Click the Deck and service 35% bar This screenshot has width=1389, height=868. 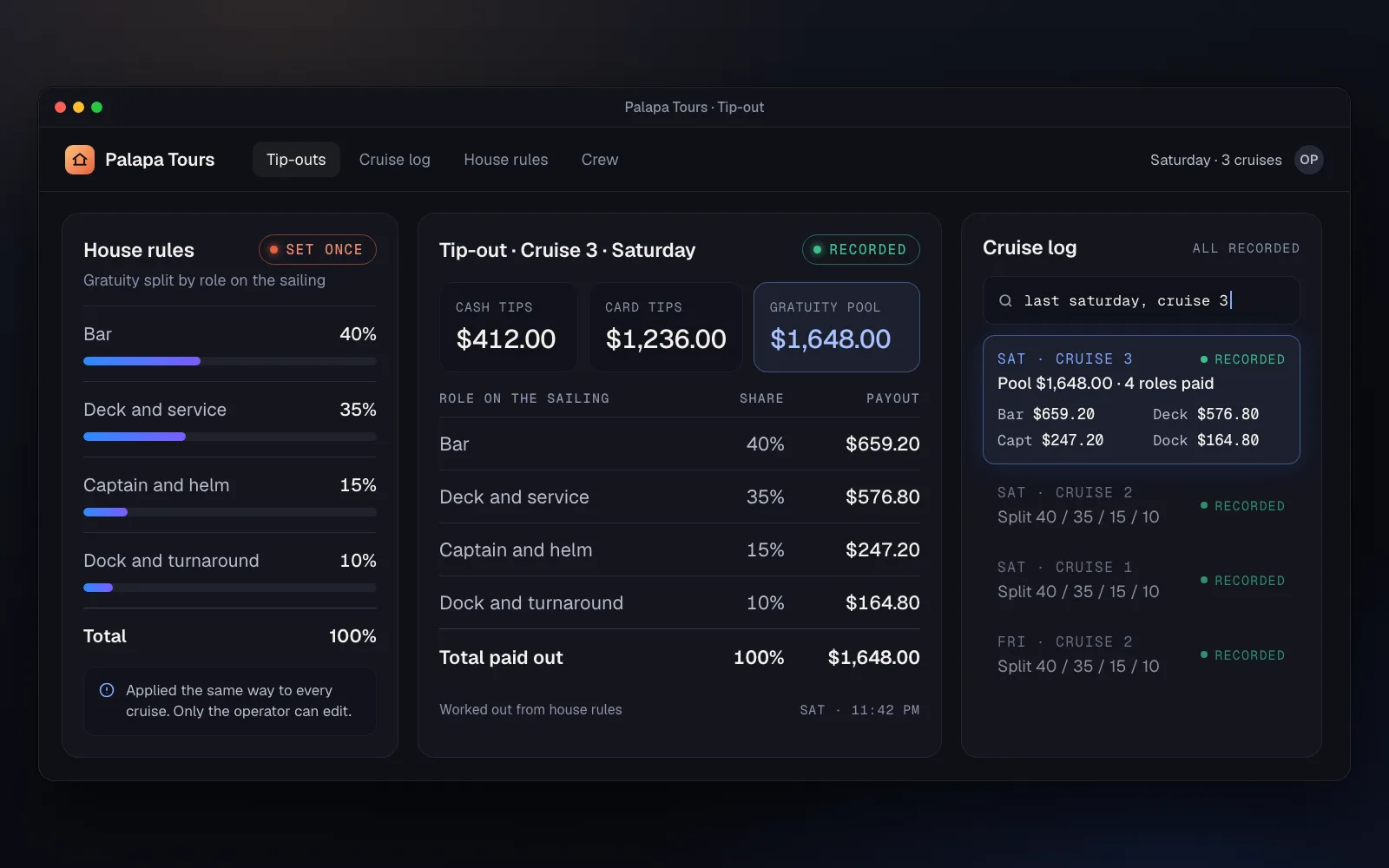[230, 437]
